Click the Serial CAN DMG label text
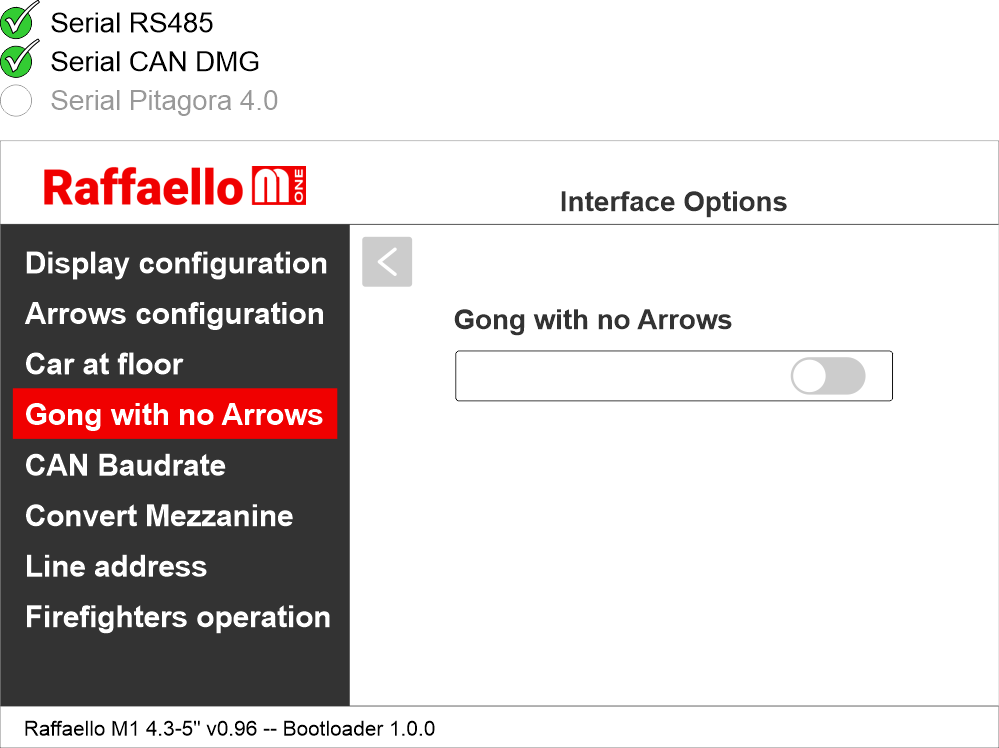This screenshot has height=748, width=999. pos(155,61)
